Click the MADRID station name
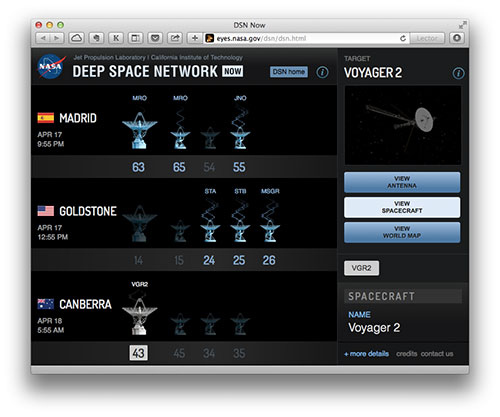This screenshot has width=500, height=417. pyautogui.click(x=78, y=118)
